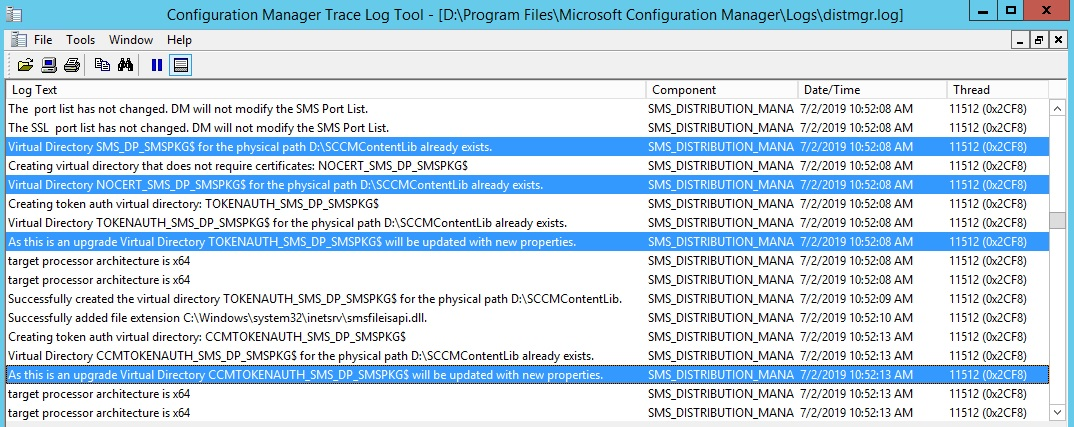Toggle the Show Details pane icon
Viewport: 1074px width, 427px height.
(180, 65)
